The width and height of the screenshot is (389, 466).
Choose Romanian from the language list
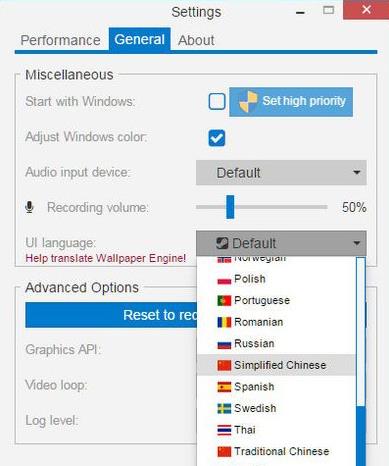(276, 322)
